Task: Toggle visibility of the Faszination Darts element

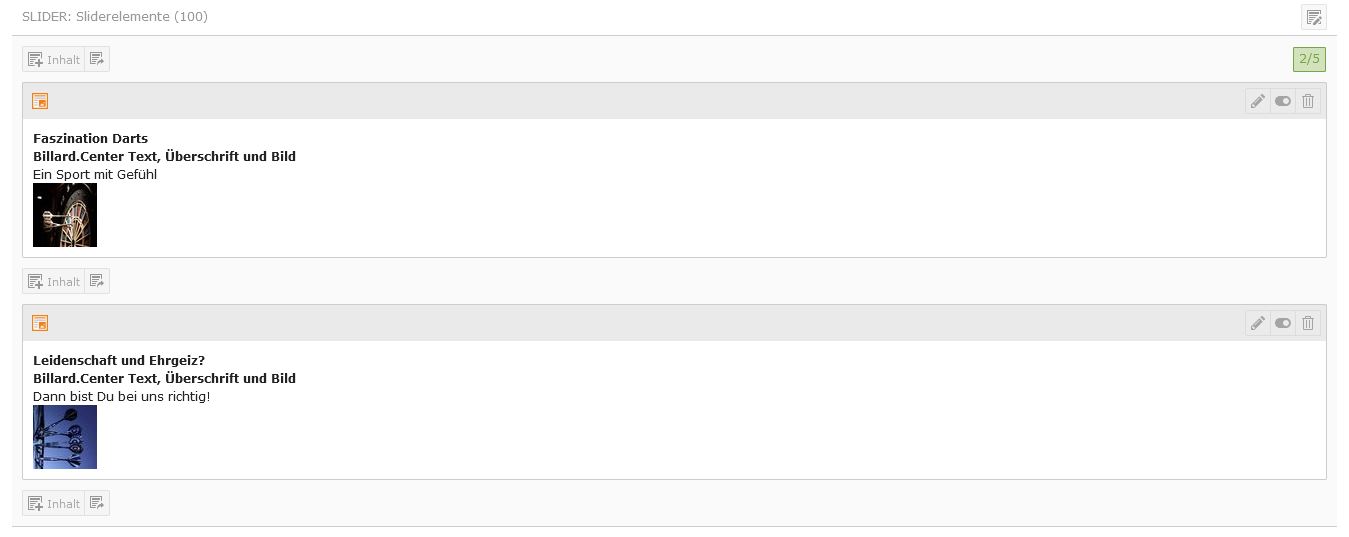Action: tap(1283, 101)
